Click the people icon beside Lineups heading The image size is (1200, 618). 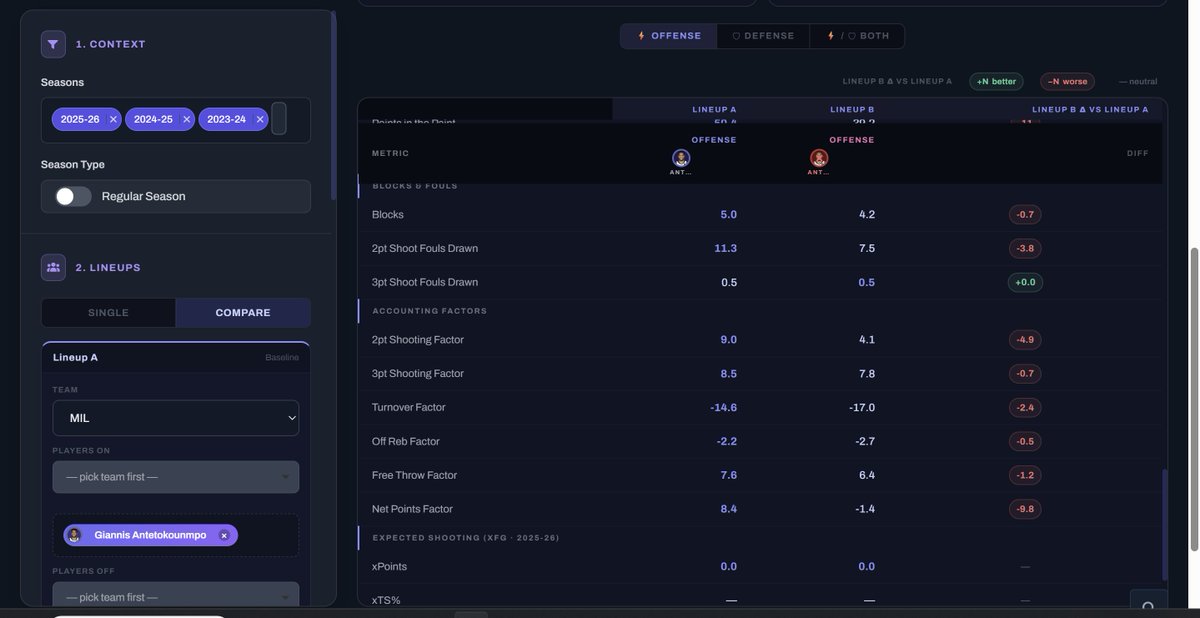point(54,267)
